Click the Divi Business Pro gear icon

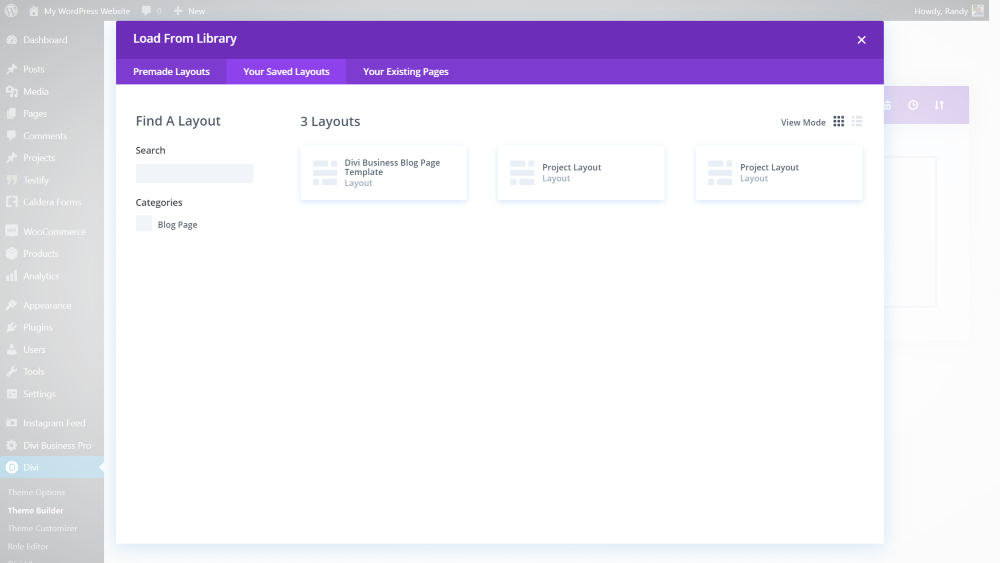click(11, 445)
